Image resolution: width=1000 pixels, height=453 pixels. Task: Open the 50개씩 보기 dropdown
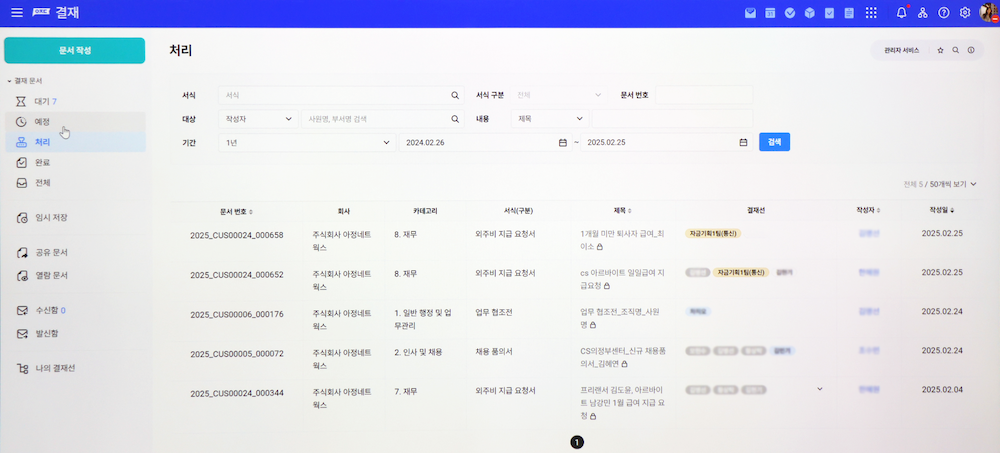(953, 184)
